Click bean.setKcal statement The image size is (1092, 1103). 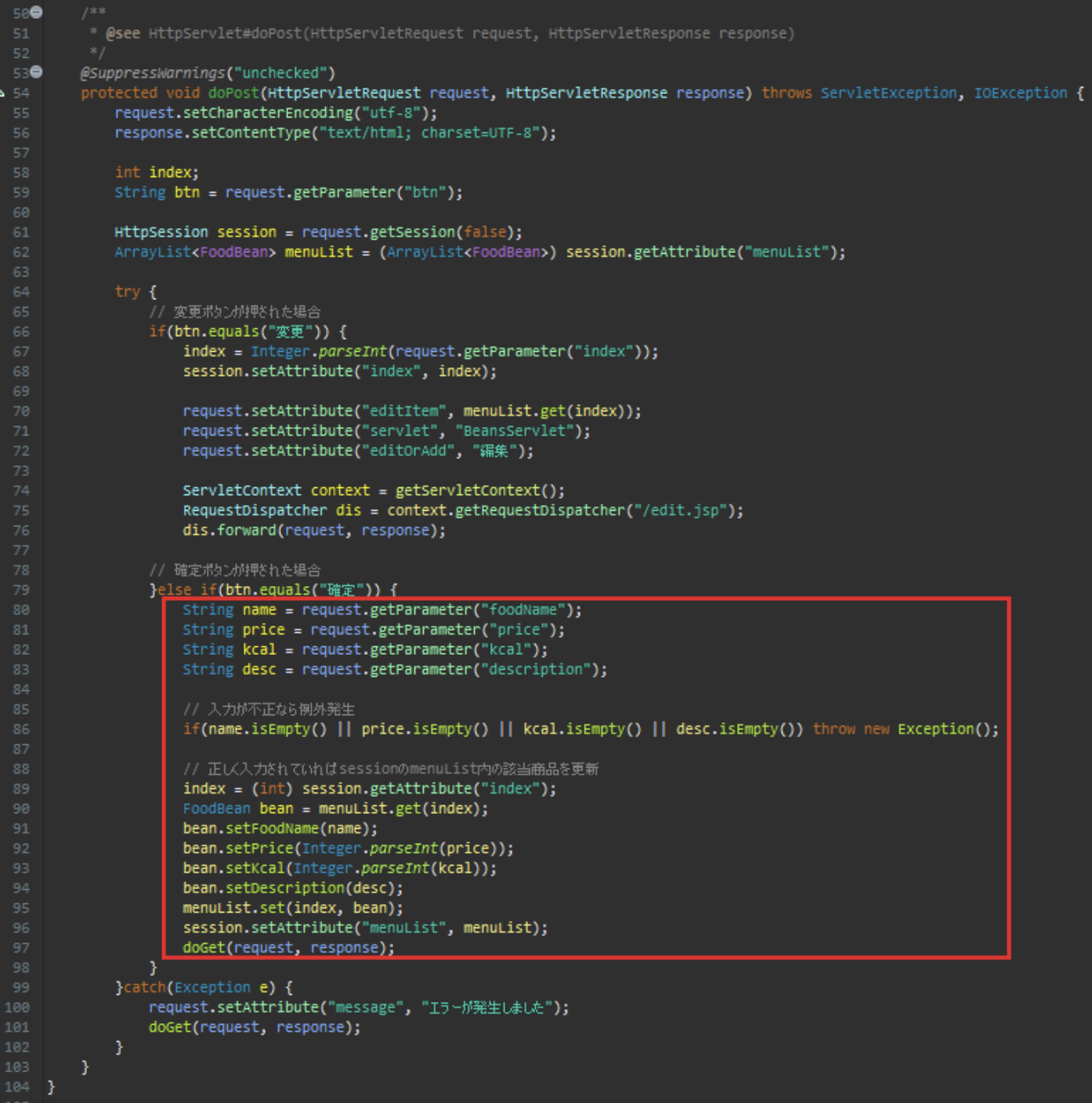pyautogui.click(x=340, y=869)
